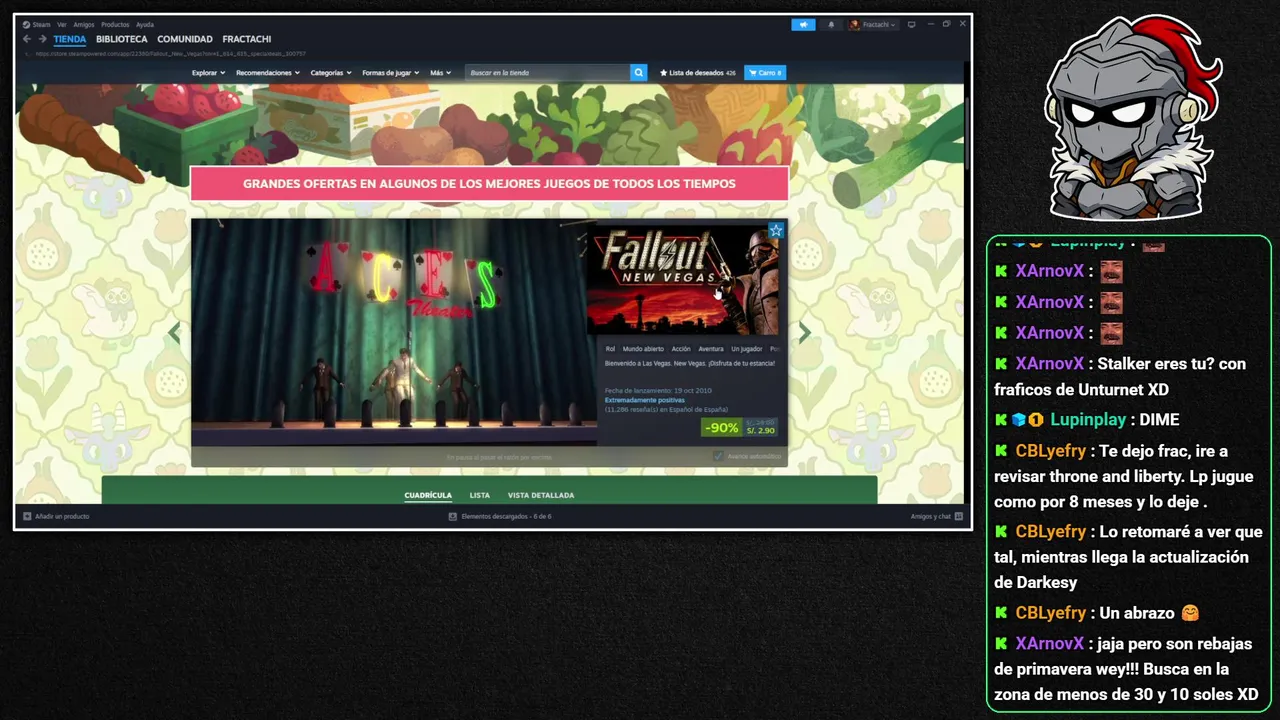Viewport: 1280px width, 720px height.
Task: Expand the Explorar dropdown
Action: (208, 73)
